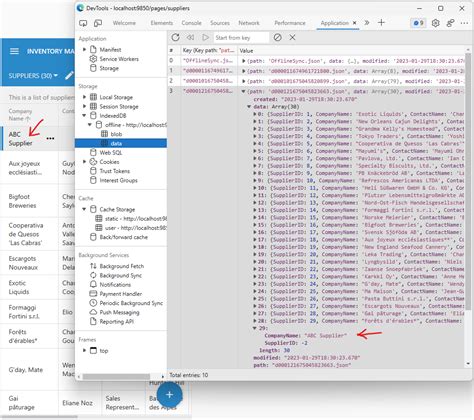
Task: Collapse the offline database node
Action: 90,125
